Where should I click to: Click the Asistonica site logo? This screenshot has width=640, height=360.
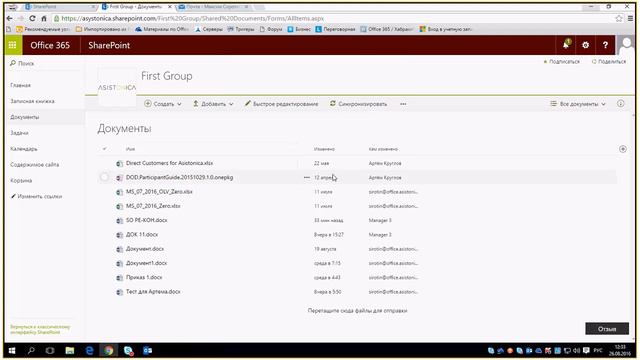coord(117,87)
